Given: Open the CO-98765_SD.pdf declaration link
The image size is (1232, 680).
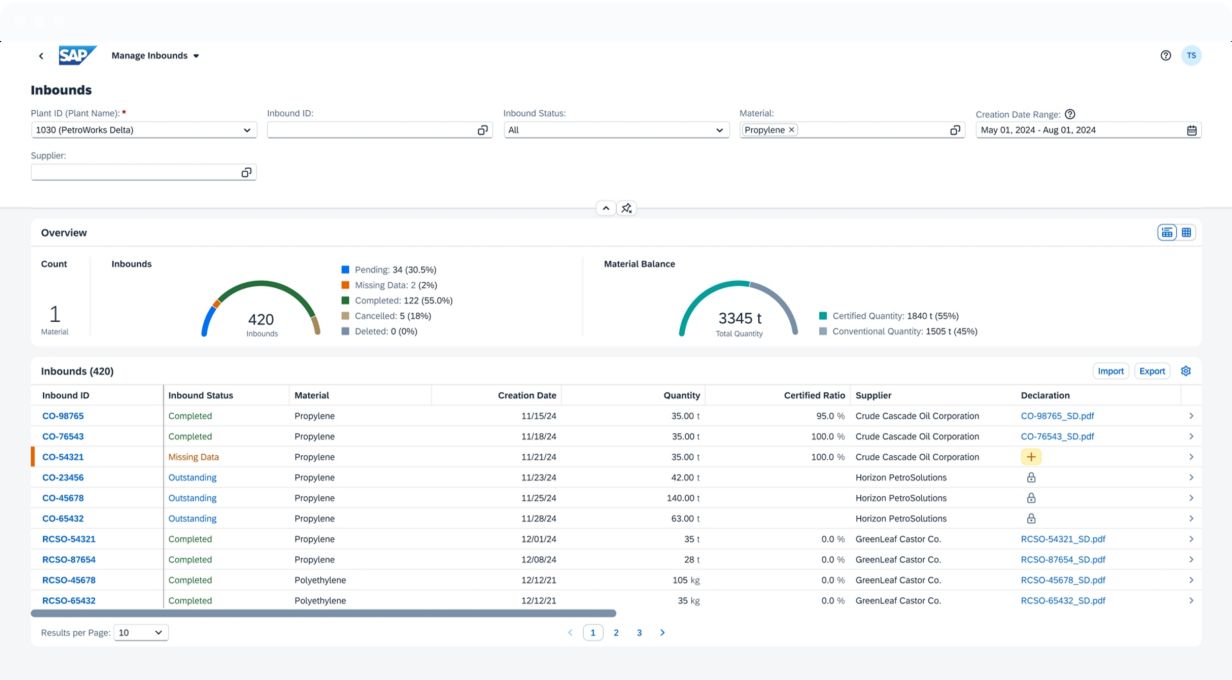Looking at the screenshot, I should click(x=1057, y=416).
